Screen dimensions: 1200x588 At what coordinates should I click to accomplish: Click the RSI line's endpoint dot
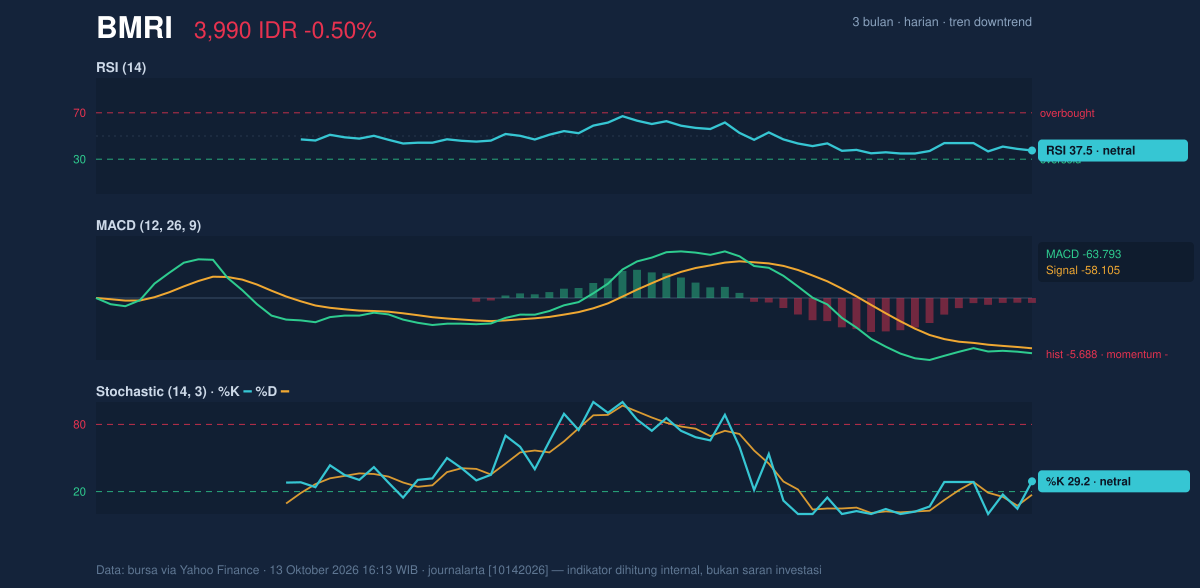point(1032,151)
